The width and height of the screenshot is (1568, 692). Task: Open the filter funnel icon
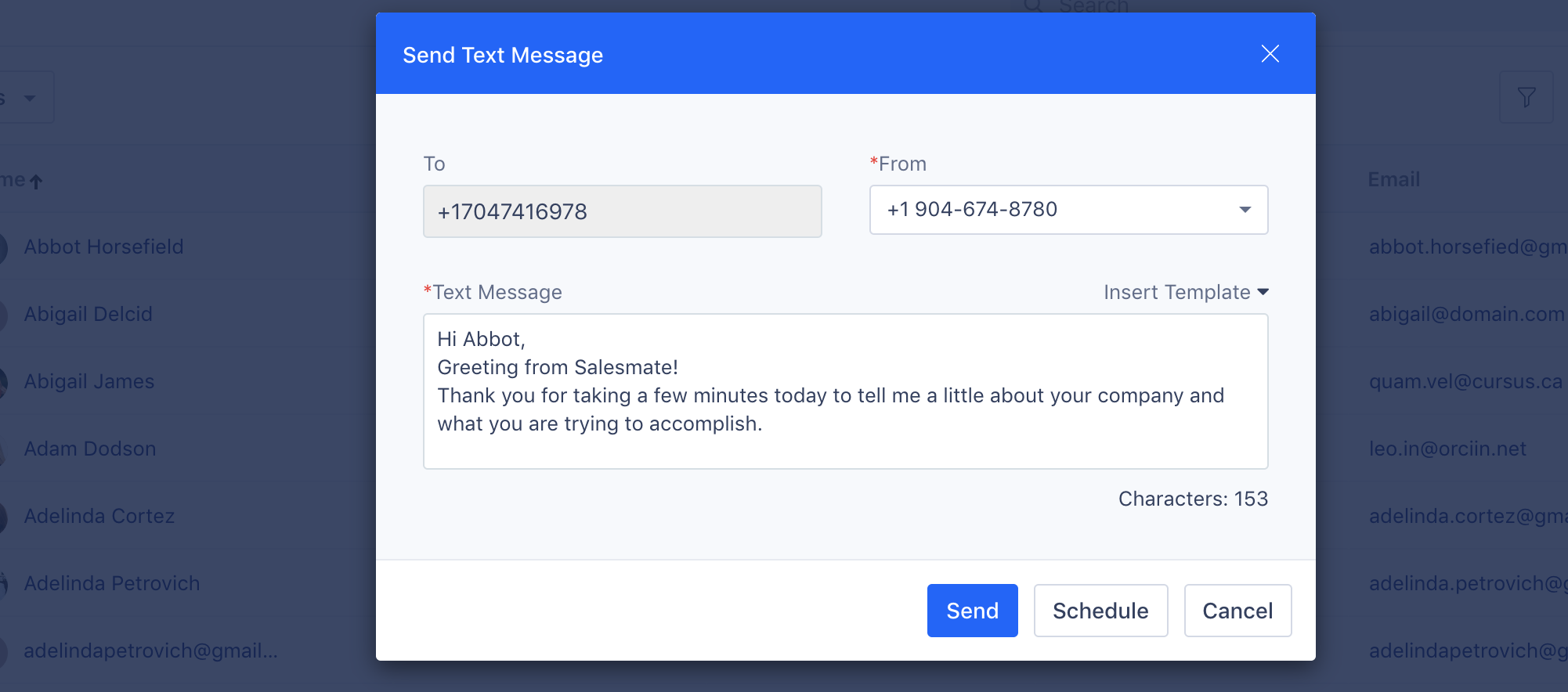[x=1526, y=97]
